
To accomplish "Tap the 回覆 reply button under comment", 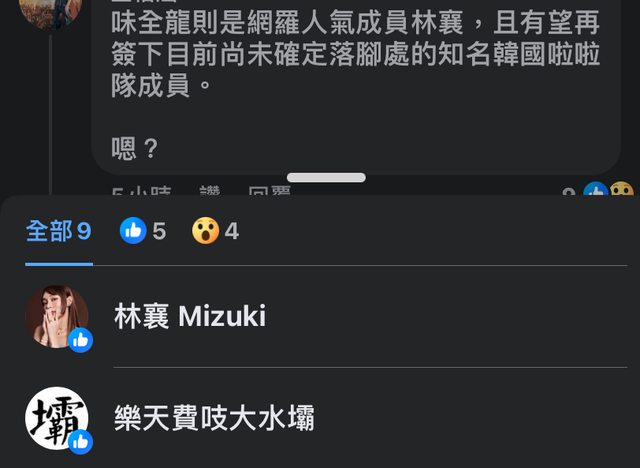I will tap(269, 191).
